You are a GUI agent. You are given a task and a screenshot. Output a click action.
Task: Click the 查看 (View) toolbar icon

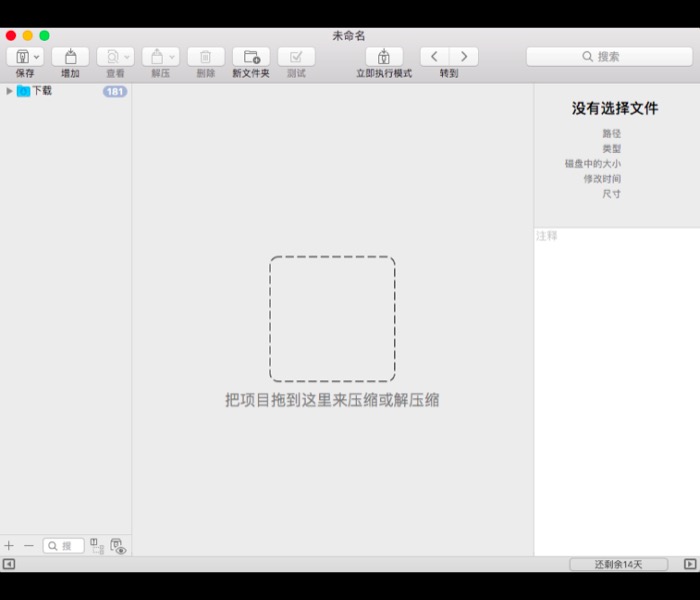(110, 57)
